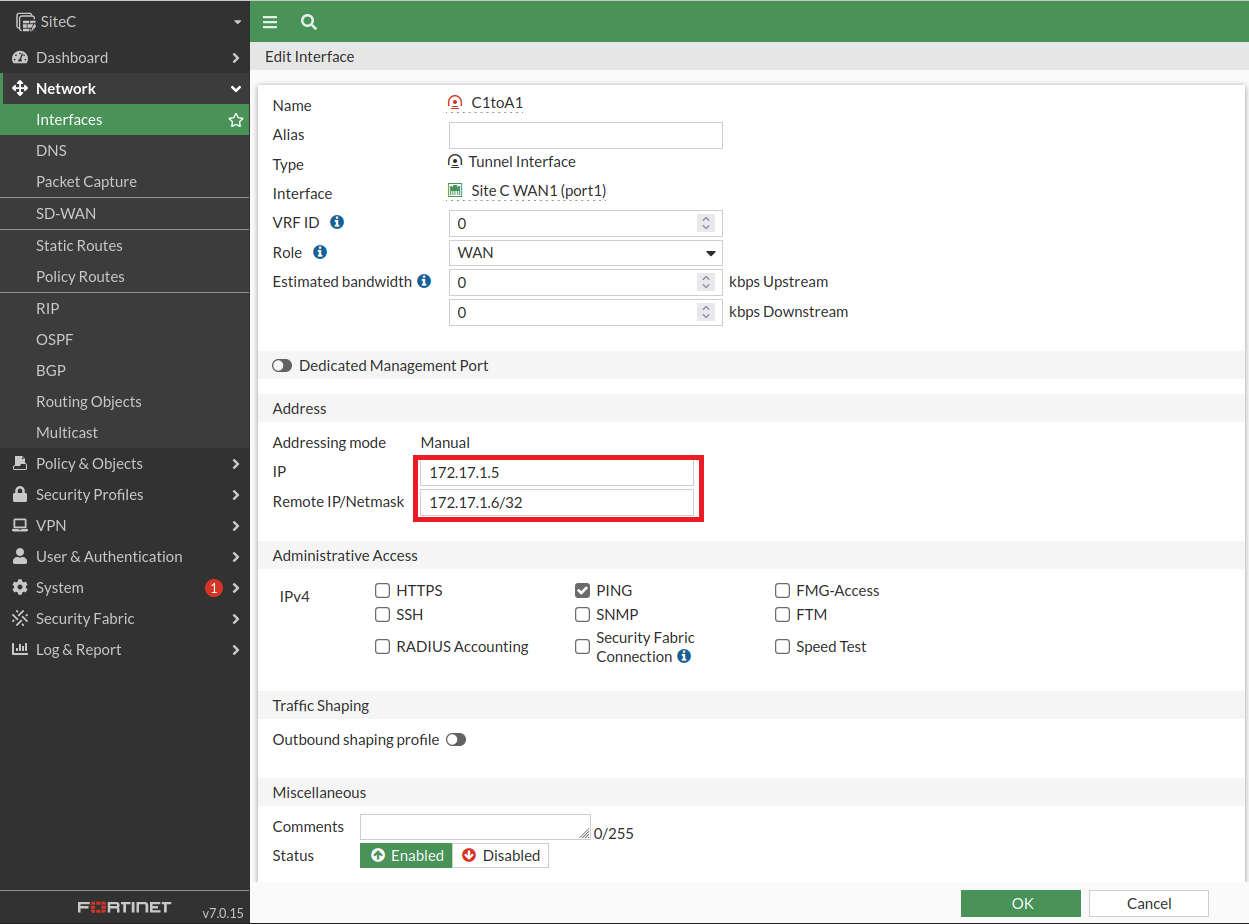Image resolution: width=1249 pixels, height=924 pixels.
Task: Check the Speed Test checkbox
Action: 782,647
